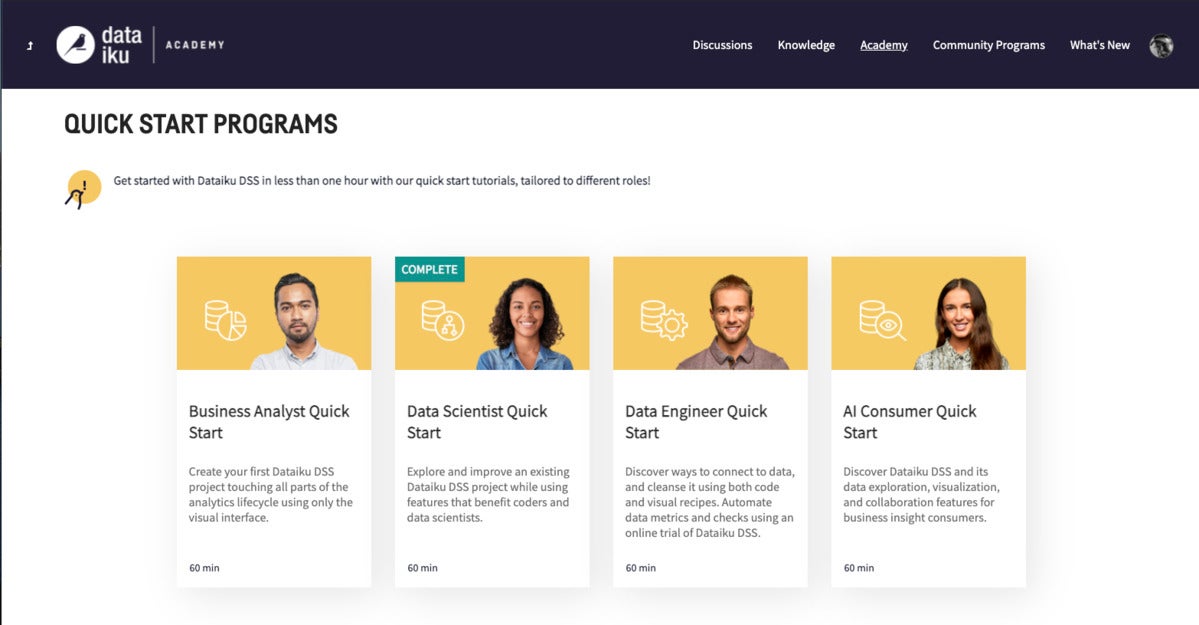Click '60 min' on the Data Engineer card
The height and width of the screenshot is (625, 1199).
coord(641,568)
